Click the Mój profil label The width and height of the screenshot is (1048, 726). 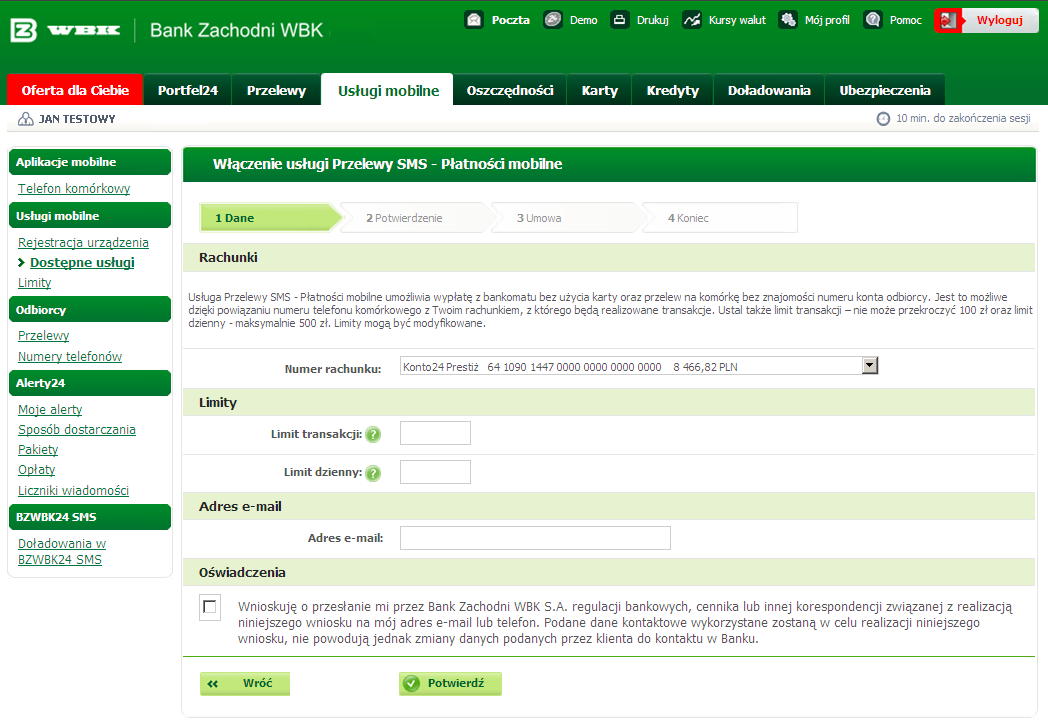click(827, 20)
